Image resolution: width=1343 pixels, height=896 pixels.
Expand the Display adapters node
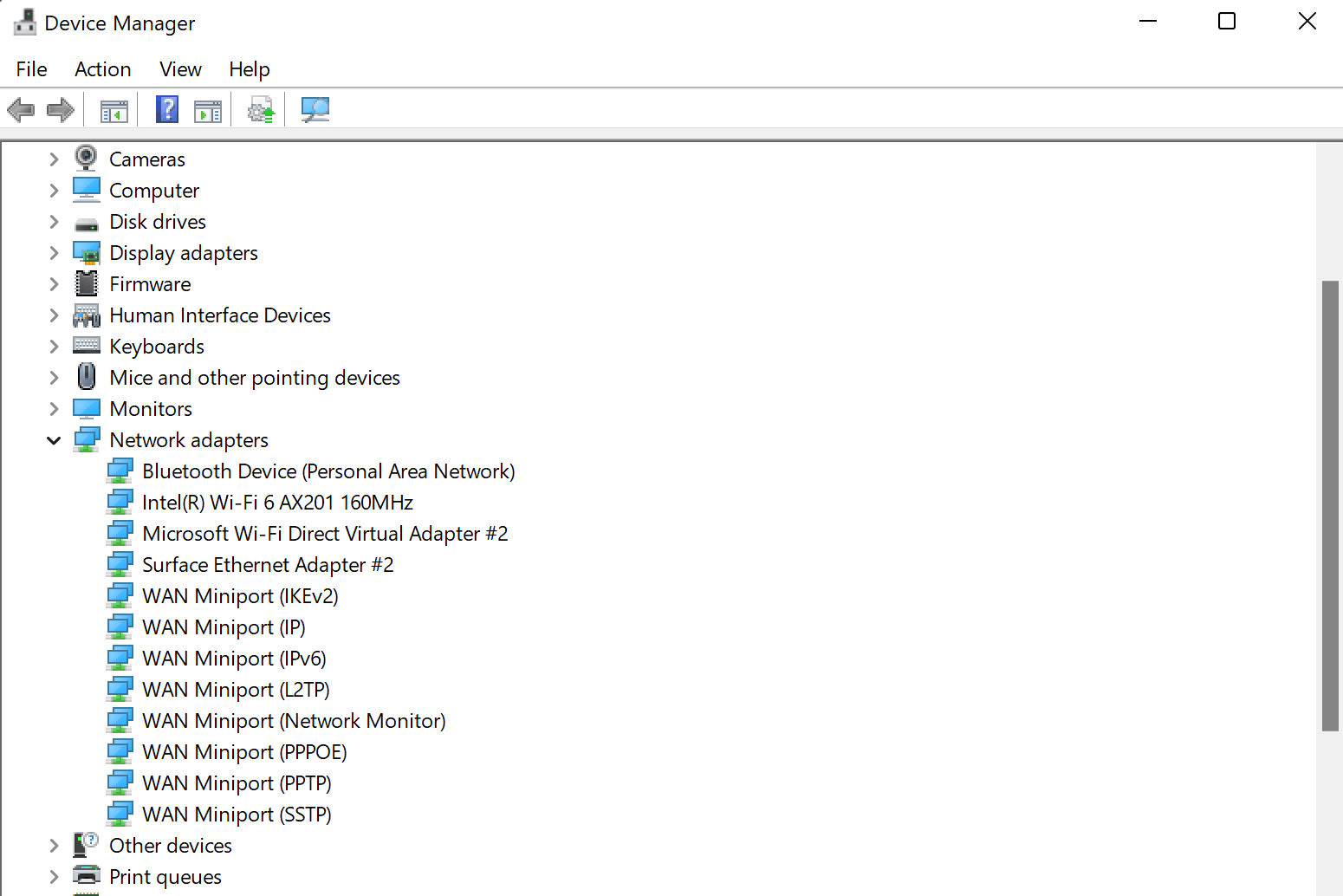(54, 252)
